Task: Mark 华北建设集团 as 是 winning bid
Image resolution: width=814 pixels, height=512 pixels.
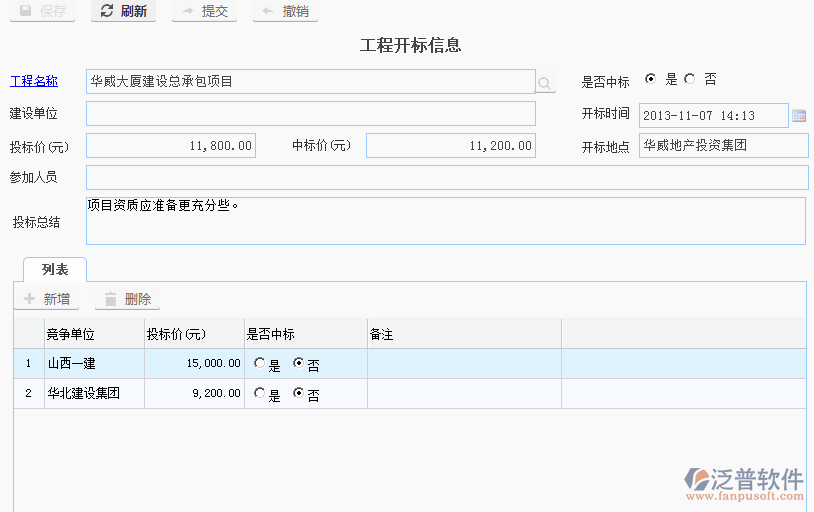Action: pos(260,394)
